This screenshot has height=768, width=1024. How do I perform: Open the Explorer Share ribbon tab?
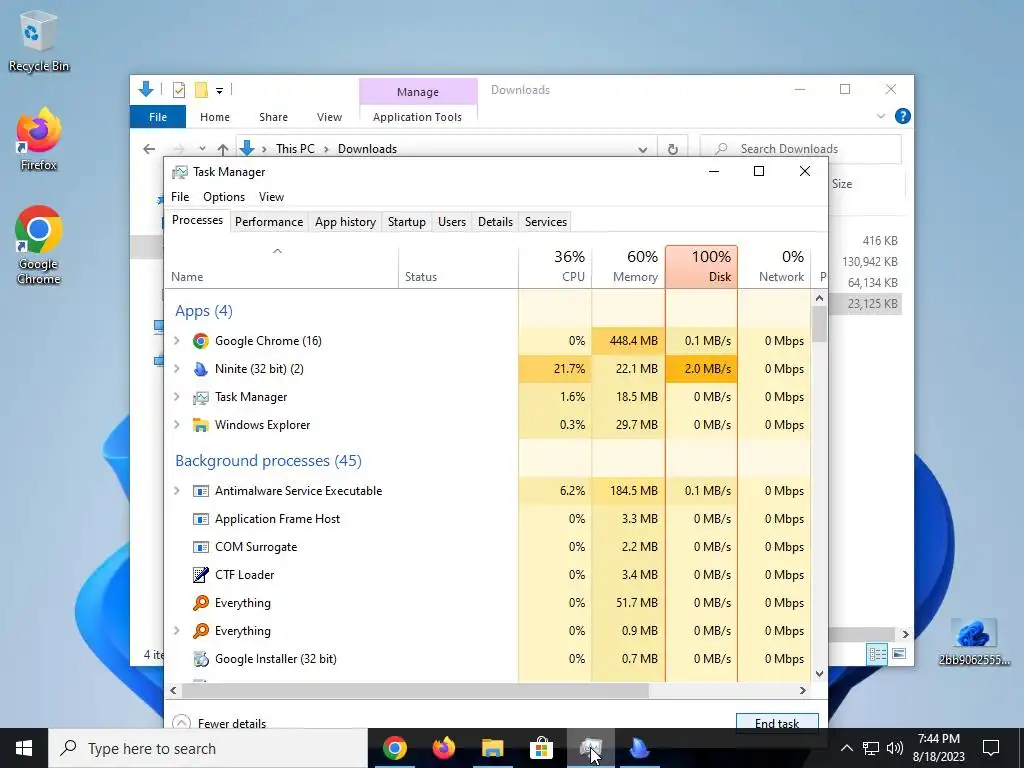[x=273, y=117]
